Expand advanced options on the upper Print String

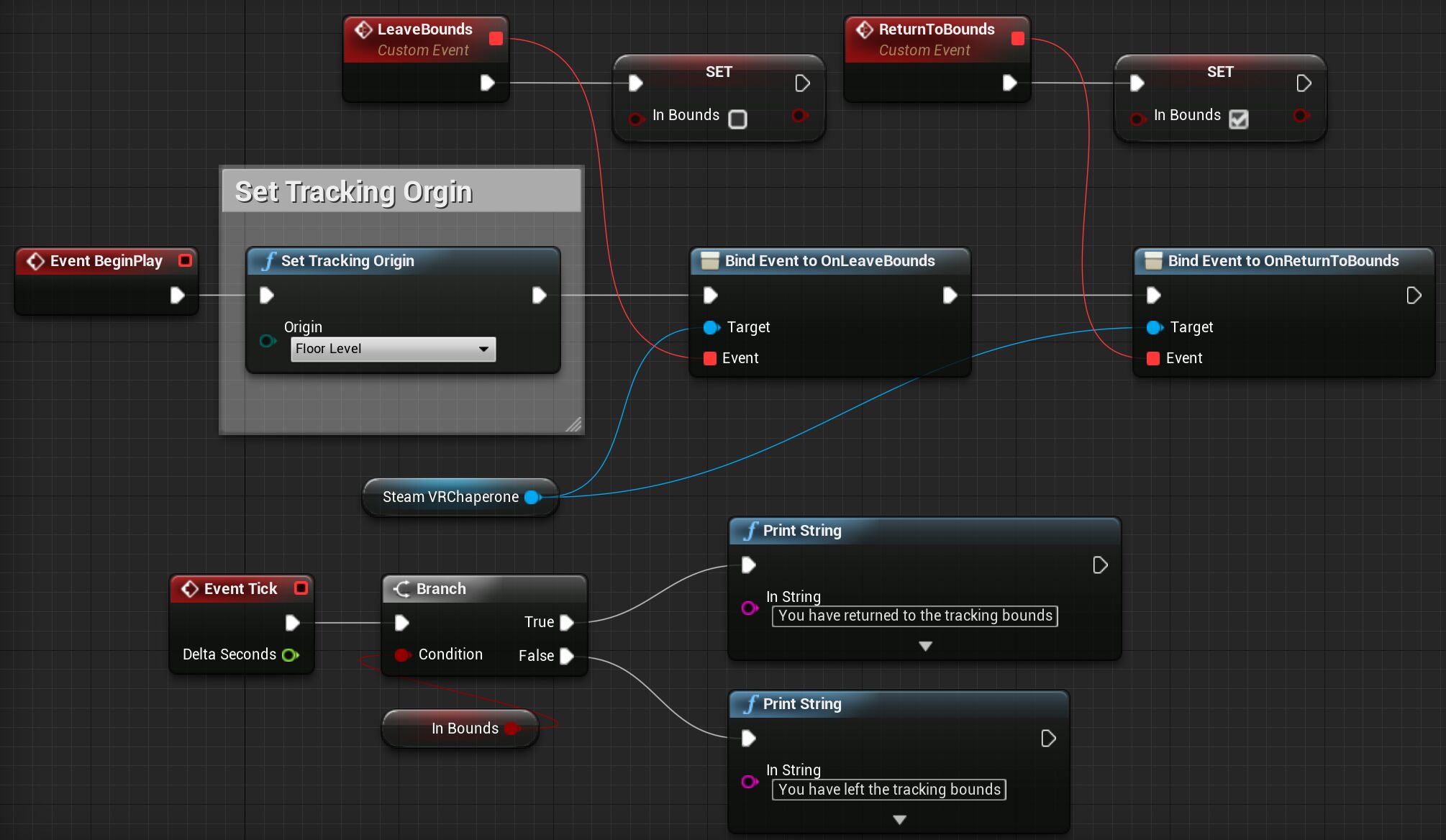[924, 646]
